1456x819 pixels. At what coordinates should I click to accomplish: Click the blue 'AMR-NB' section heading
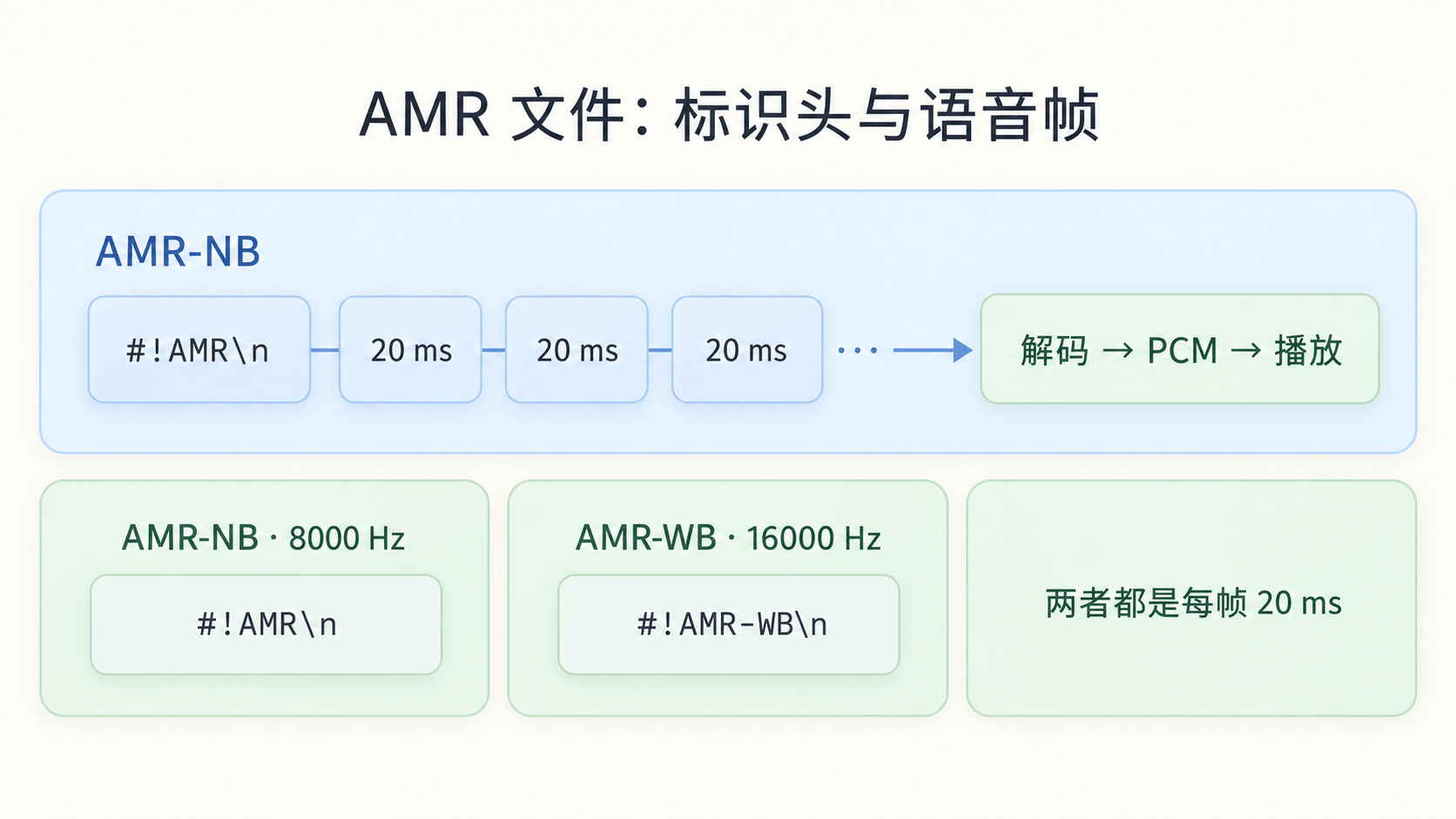click(178, 252)
